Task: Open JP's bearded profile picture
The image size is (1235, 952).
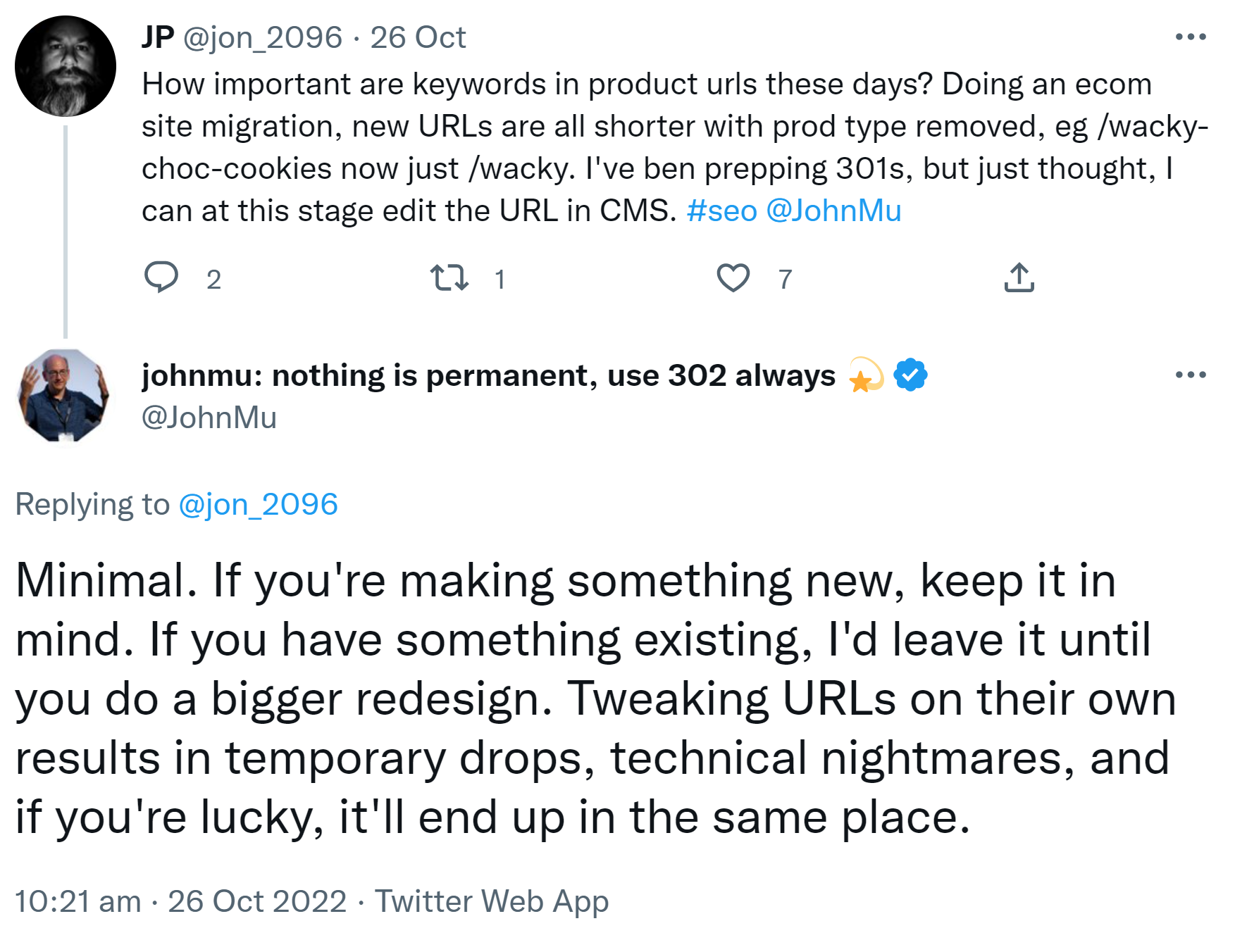Action: pos(66,66)
